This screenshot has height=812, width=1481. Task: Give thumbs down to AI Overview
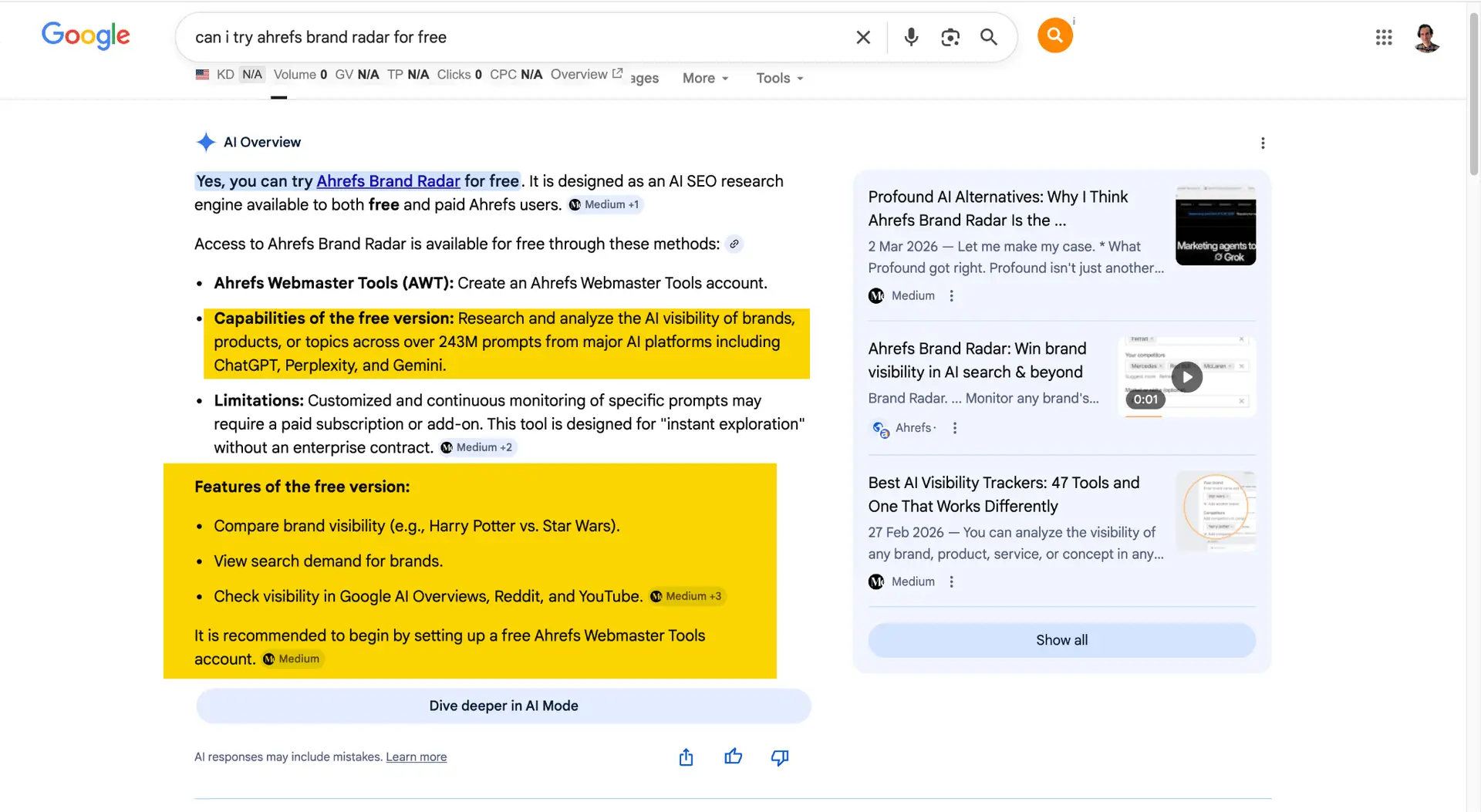click(x=780, y=757)
